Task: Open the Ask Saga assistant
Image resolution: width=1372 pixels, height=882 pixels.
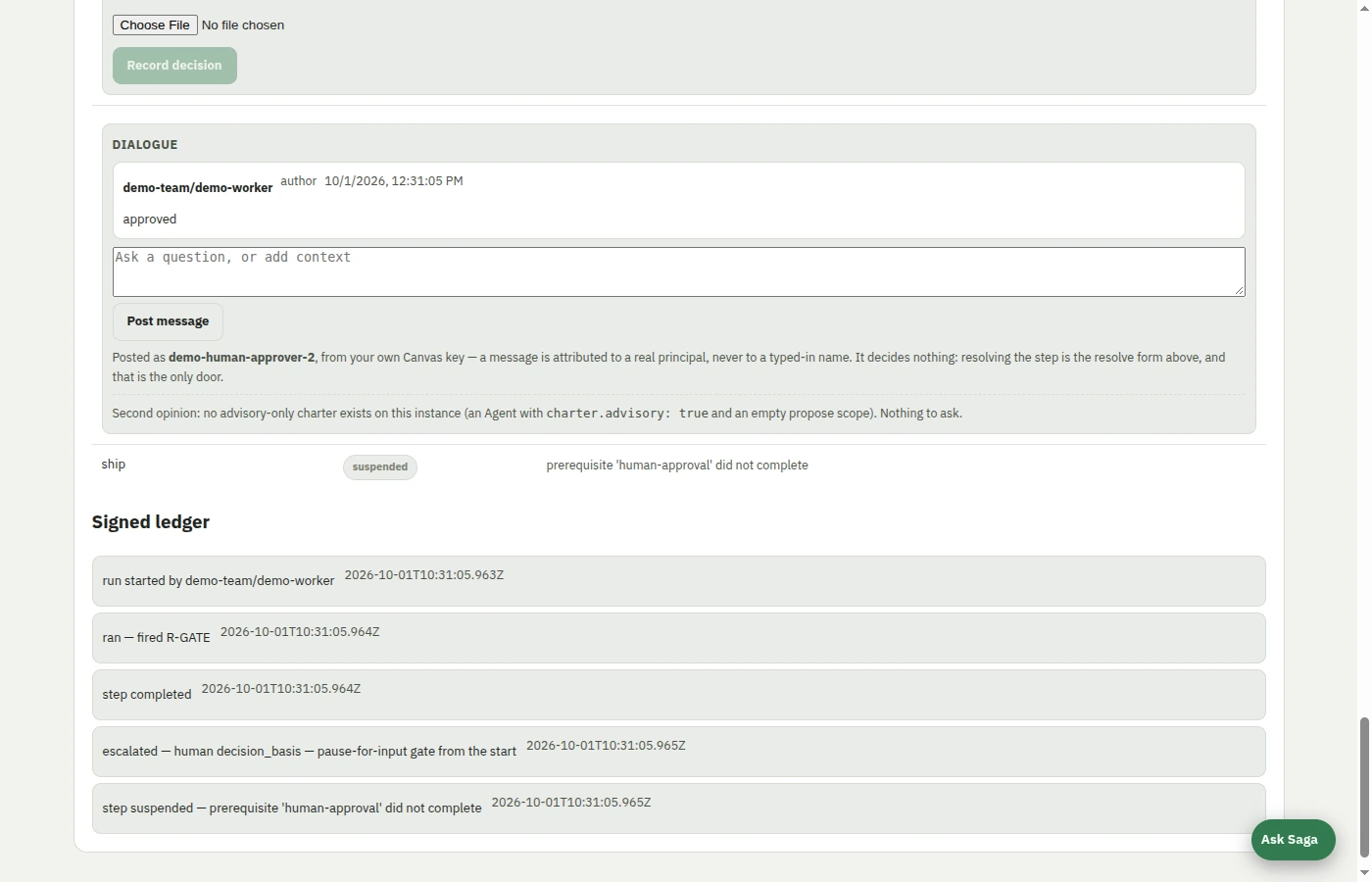Action: (1293, 840)
